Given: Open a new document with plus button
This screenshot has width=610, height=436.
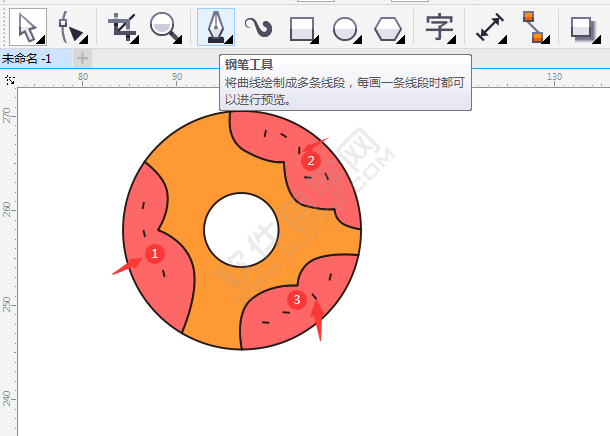Looking at the screenshot, I should coord(82,59).
